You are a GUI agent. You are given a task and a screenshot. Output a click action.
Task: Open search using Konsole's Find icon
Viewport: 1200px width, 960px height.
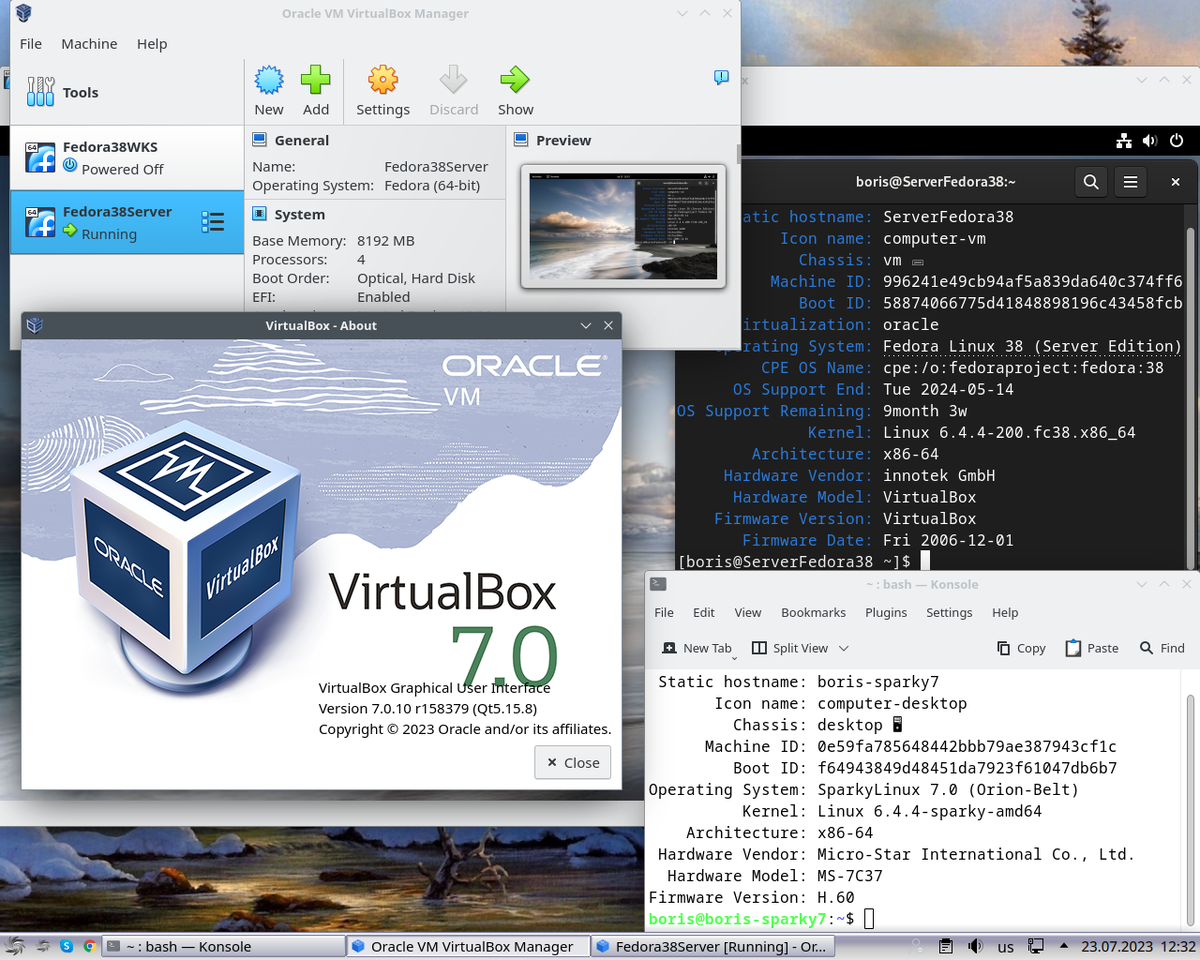pyautogui.click(x=1160, y=648)
